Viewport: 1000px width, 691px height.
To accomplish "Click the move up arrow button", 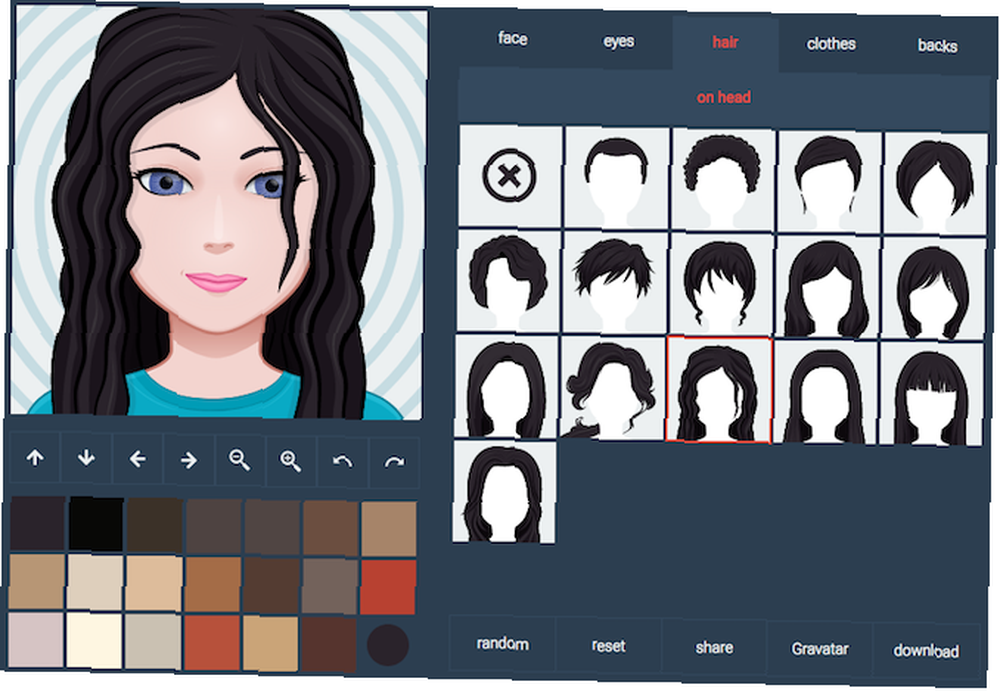I will [35, 457].
